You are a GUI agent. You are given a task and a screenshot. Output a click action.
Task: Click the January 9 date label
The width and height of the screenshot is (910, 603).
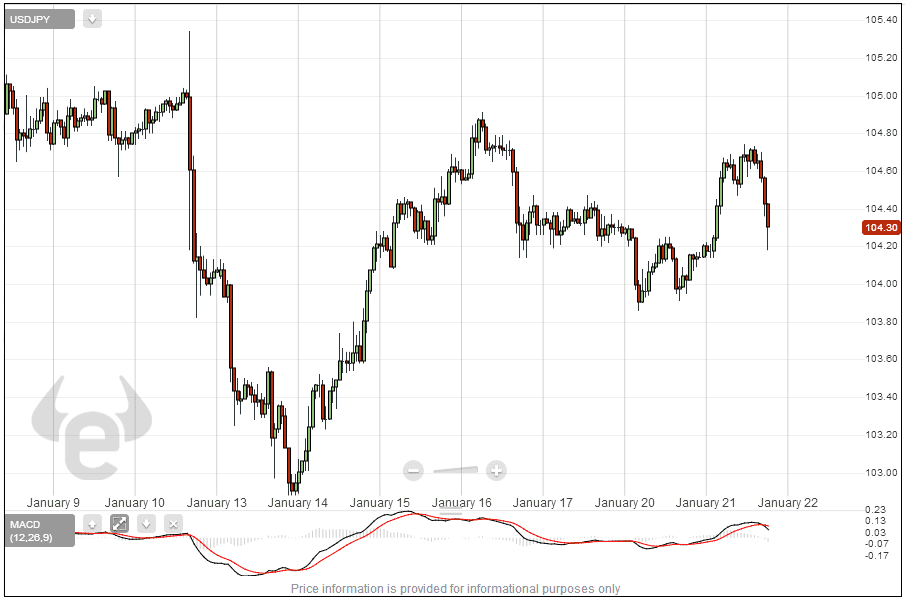[53, 503]
